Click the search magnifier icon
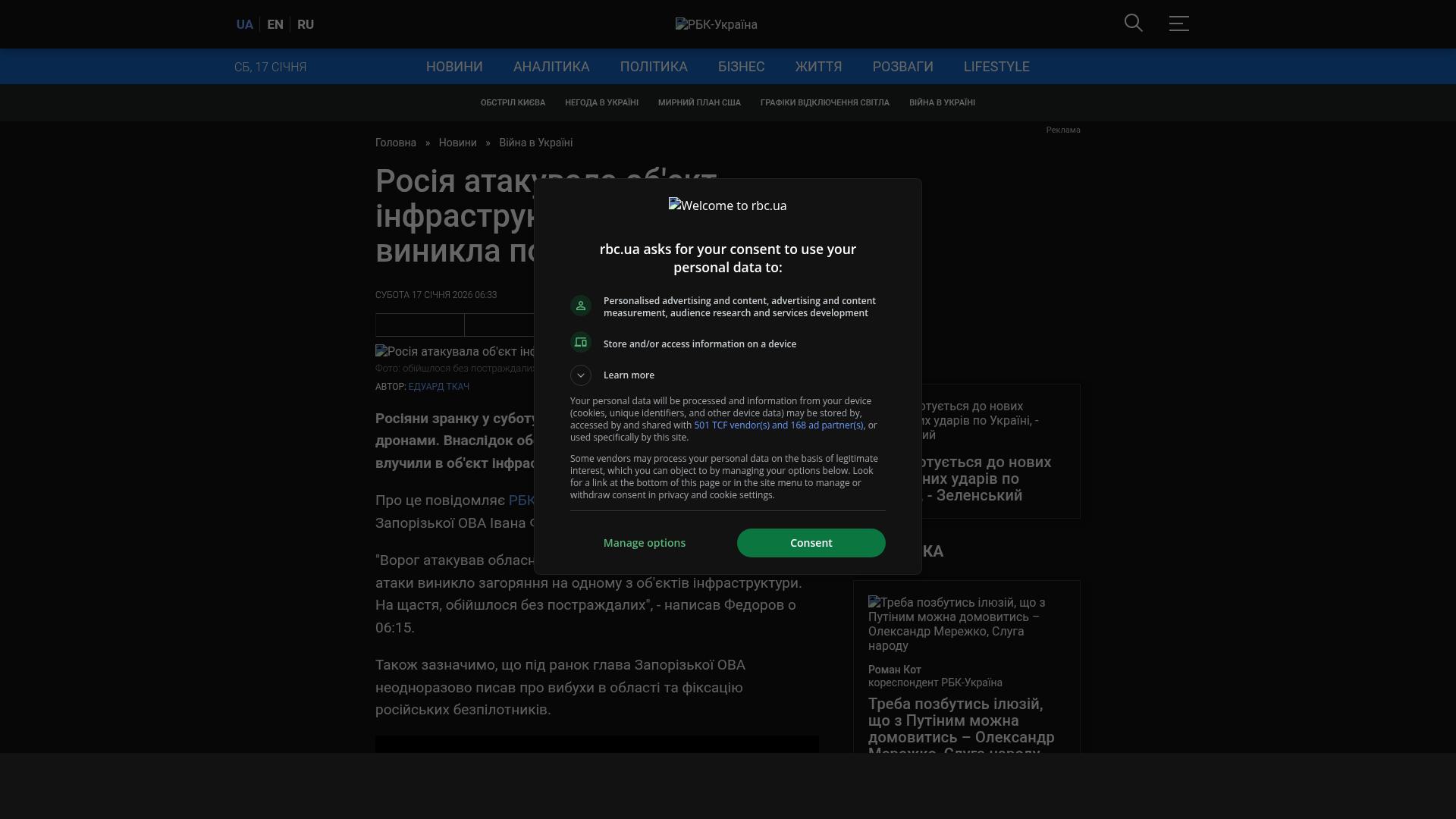 pyautogui.click(x=1133, y=24)
